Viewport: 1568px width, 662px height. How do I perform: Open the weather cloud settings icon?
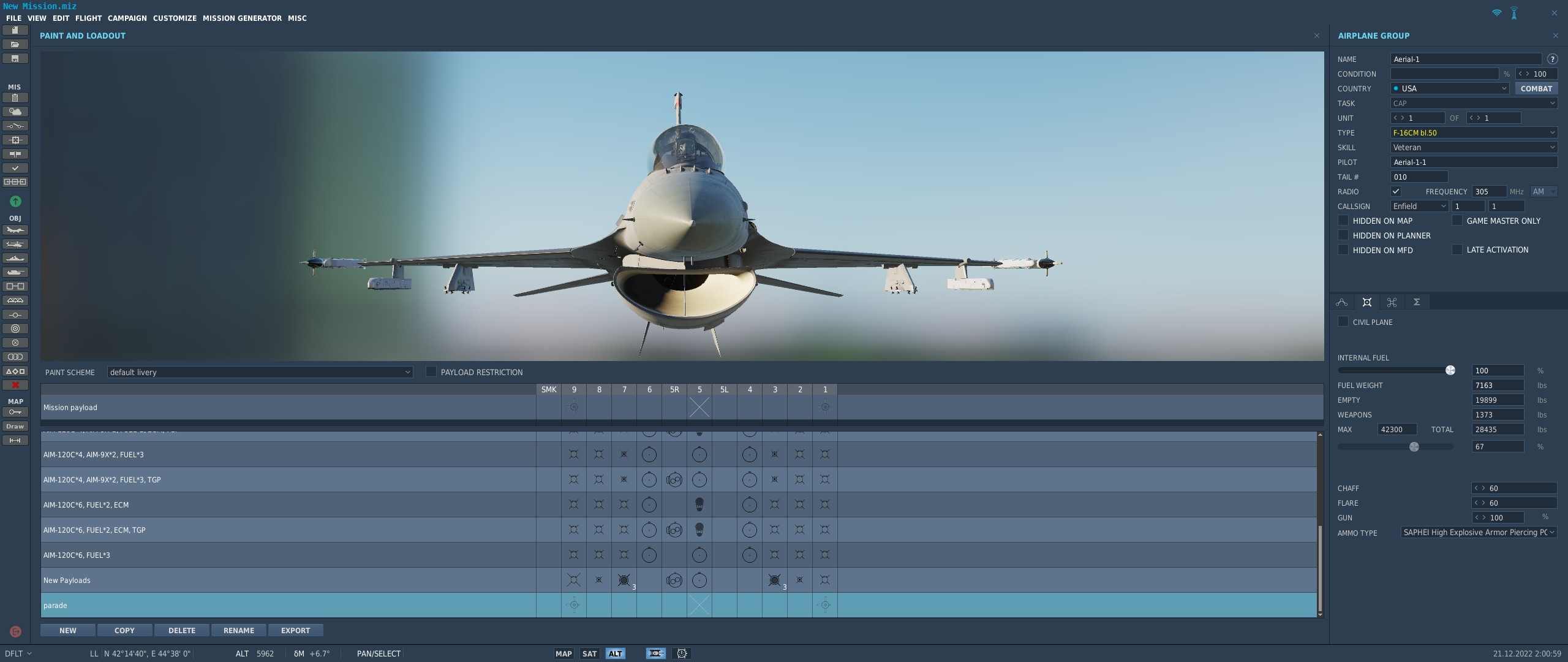15,112
